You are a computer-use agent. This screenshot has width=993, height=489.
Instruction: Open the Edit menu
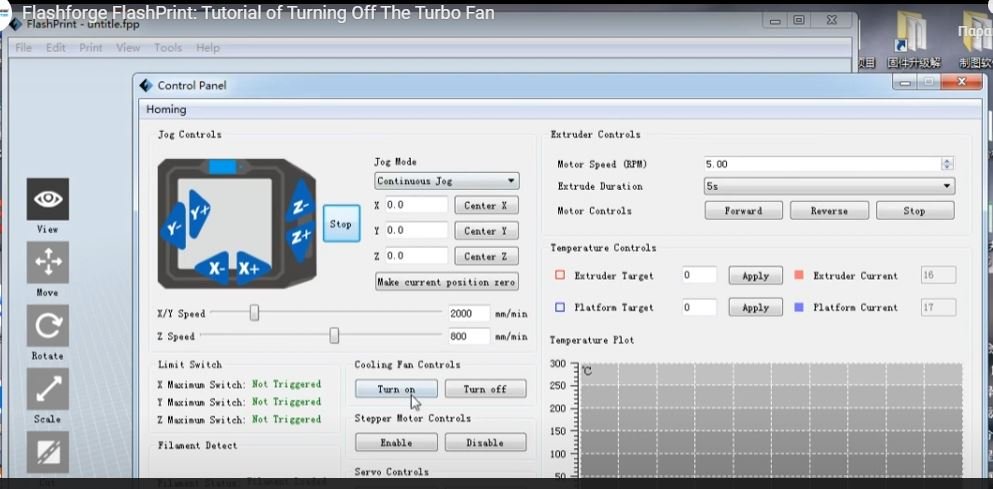(56, 48)
